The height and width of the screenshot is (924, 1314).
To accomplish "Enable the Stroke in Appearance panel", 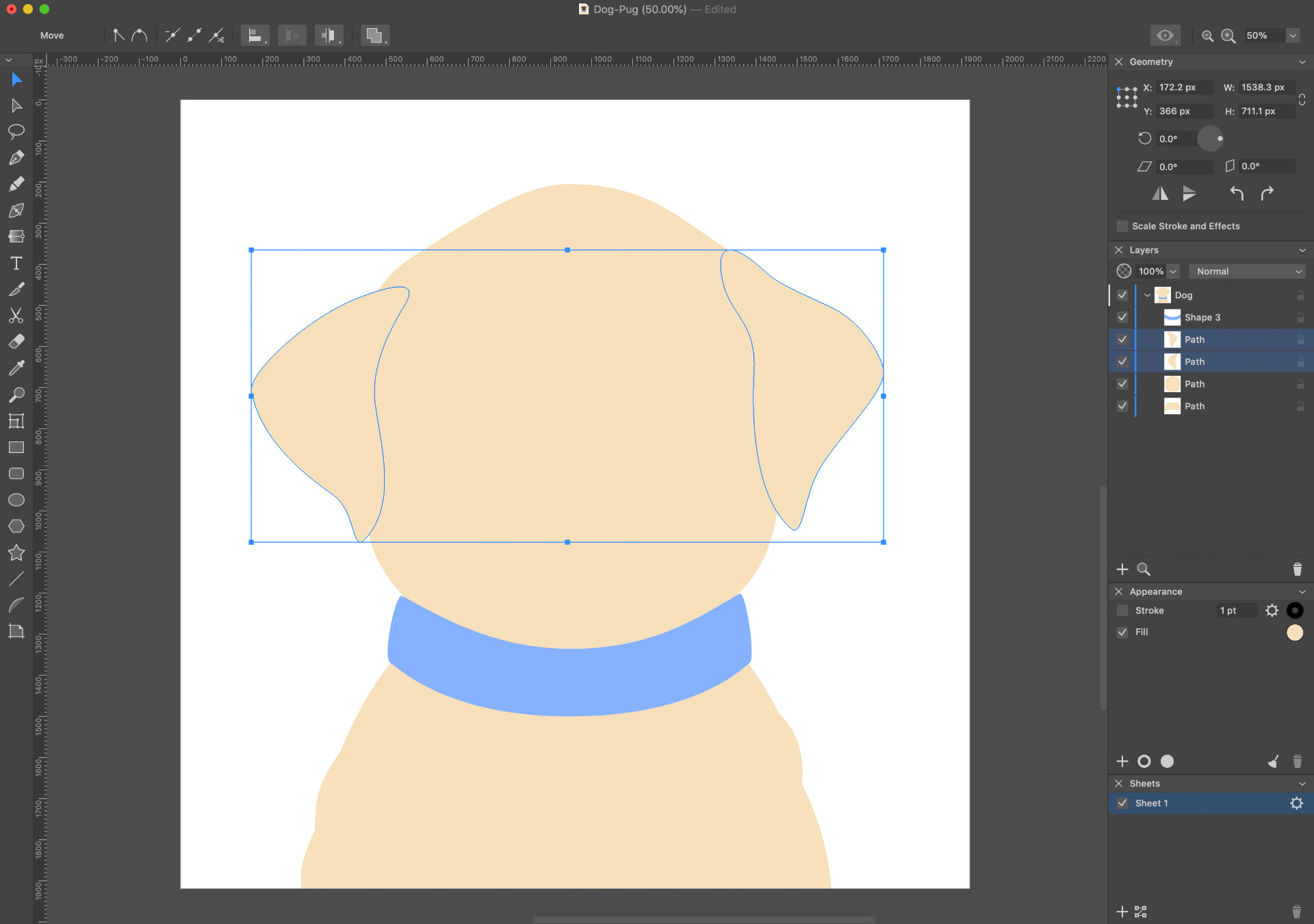I will click(x=1122, y=611).
